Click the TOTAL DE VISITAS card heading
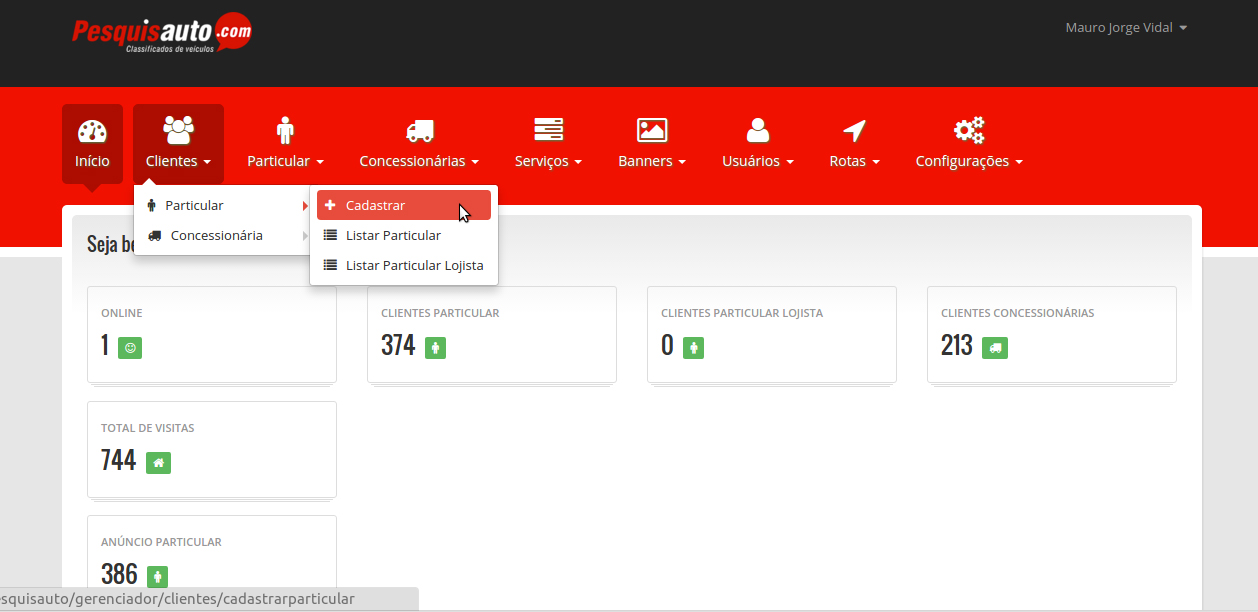This screenshot has height=612, width=1258. coord(148,428)
